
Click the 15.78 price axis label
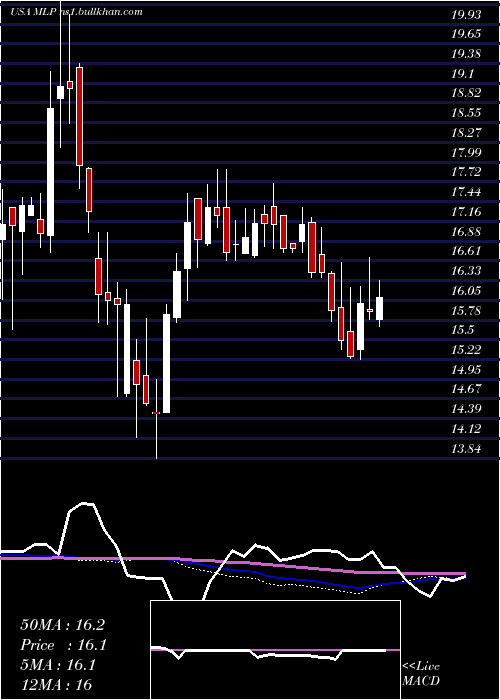[x=467, y=310]
